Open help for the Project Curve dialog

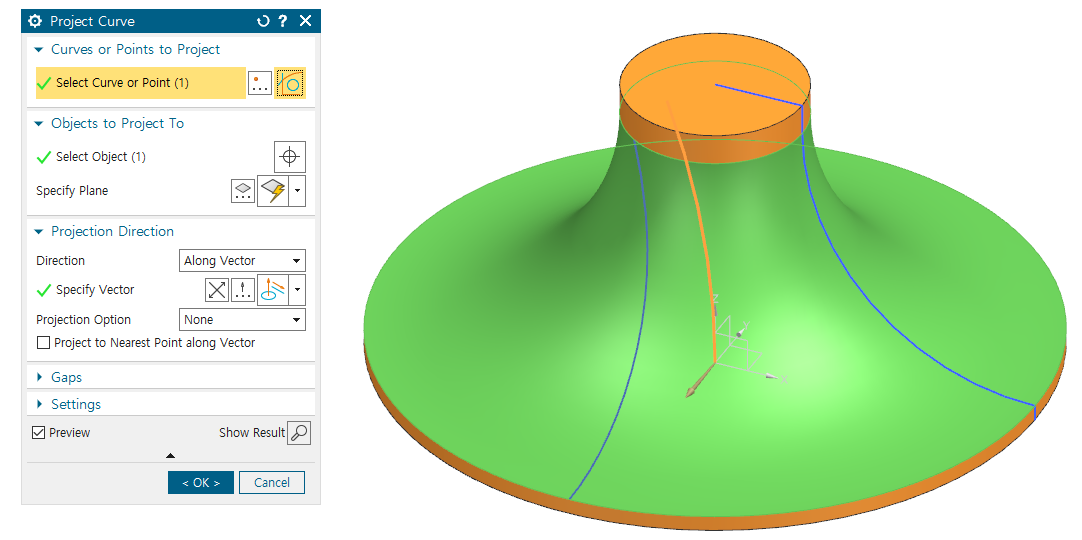pyautogui.click(x=284, y=21)
